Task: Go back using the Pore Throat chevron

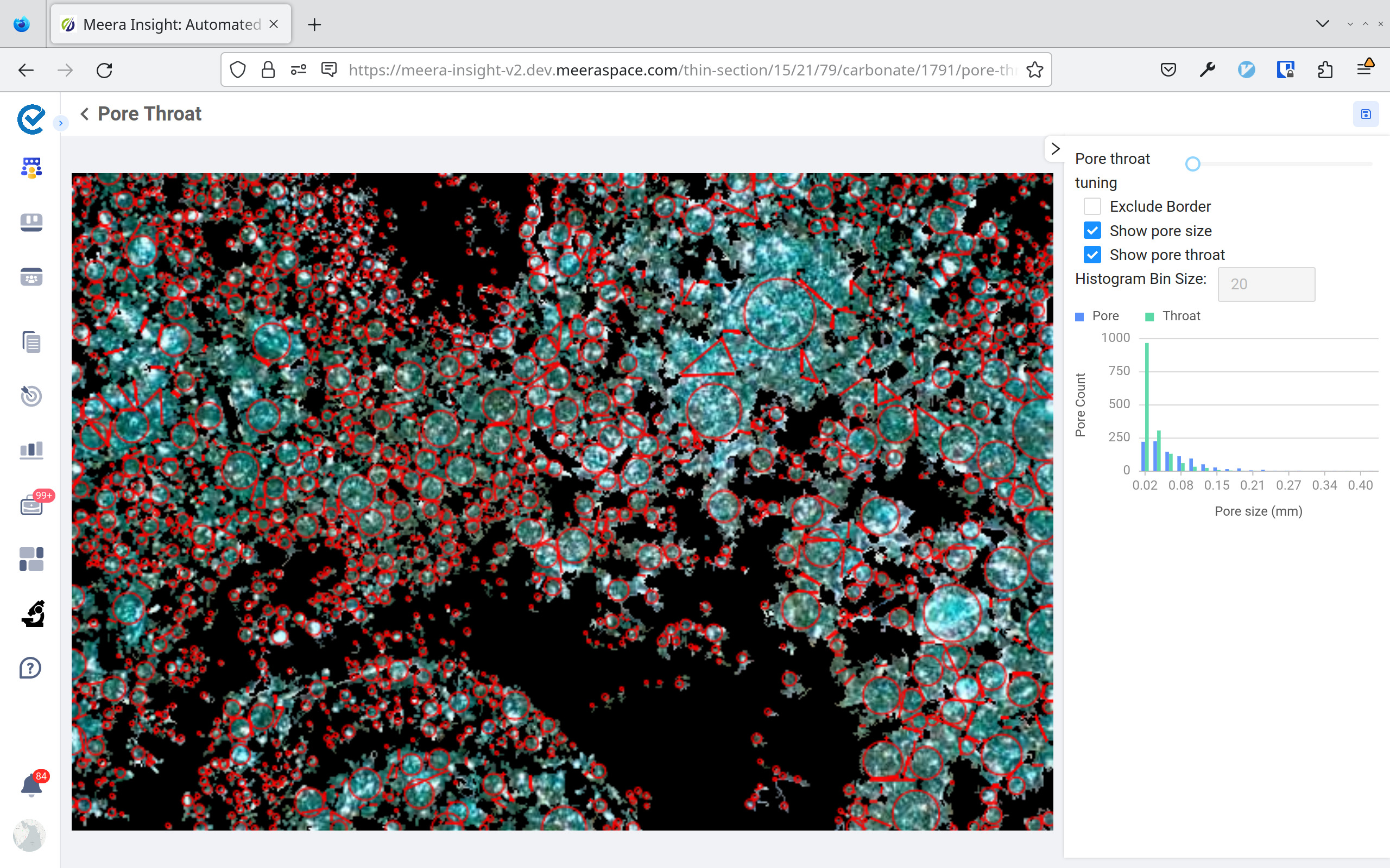Action: pyautogui.click(x=85, y=113)
